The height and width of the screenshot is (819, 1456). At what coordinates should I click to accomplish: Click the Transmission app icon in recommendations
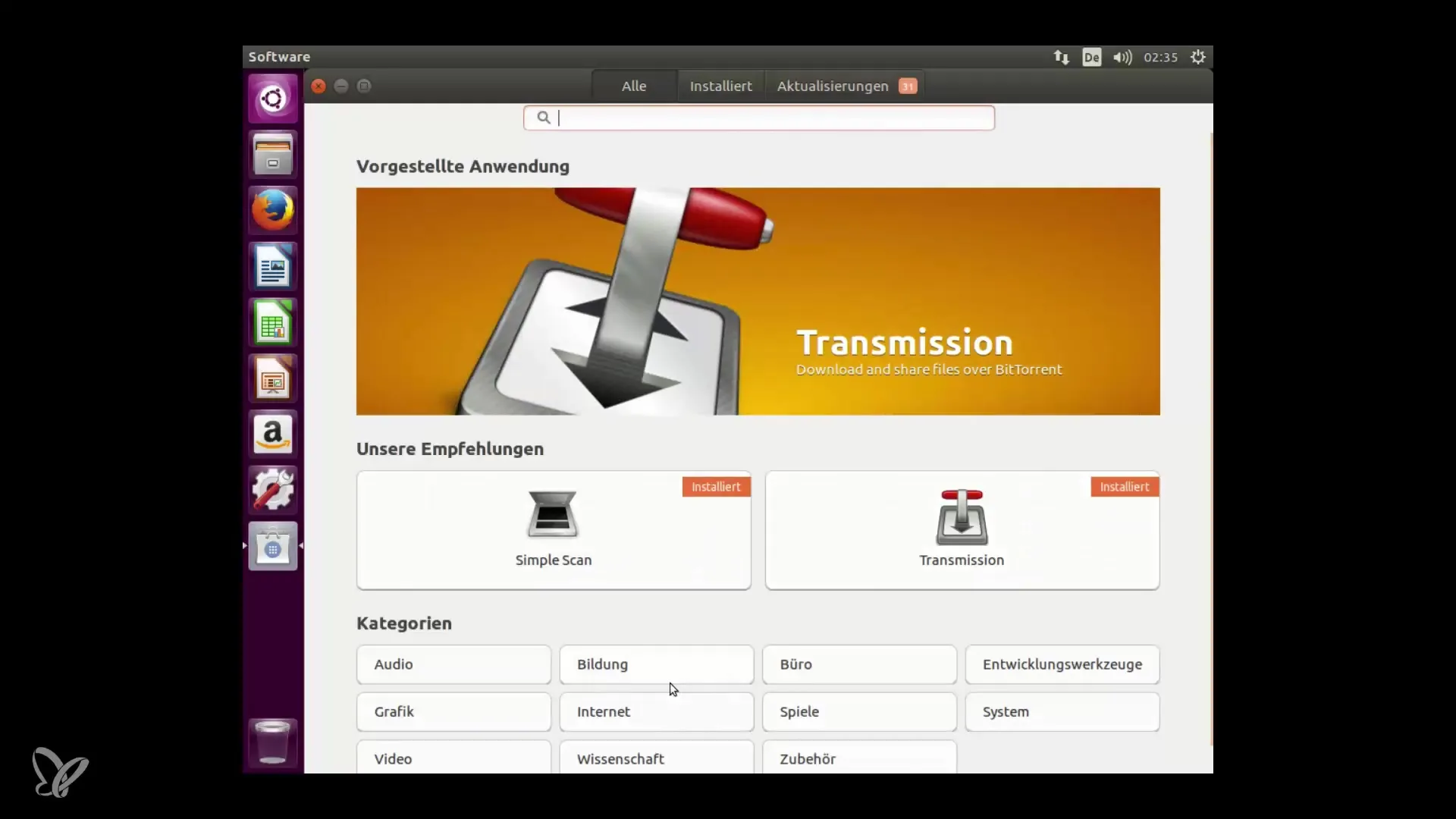[x=962, y=517]
